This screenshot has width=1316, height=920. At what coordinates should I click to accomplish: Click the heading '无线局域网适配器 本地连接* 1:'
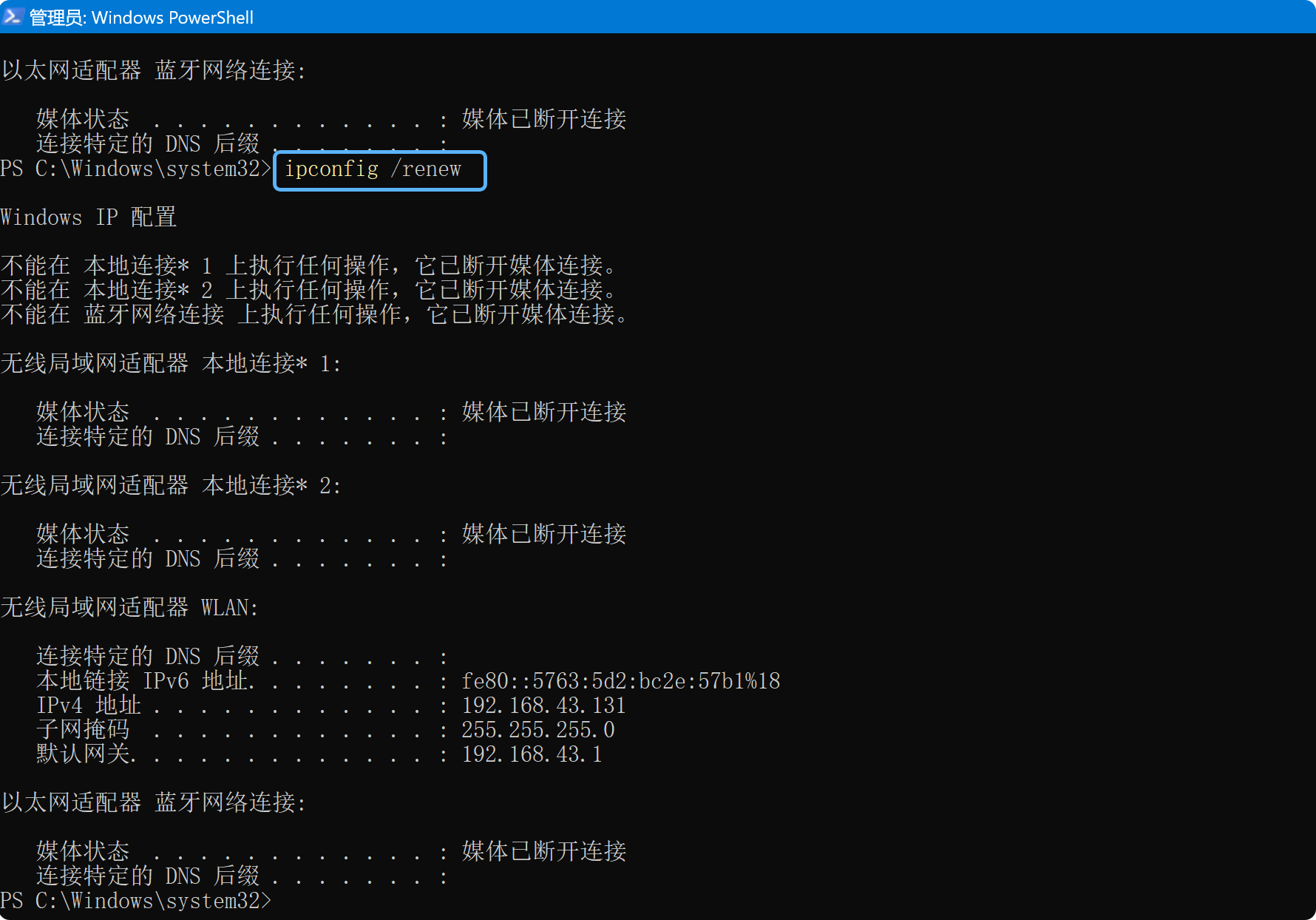[x=171, y=363]
